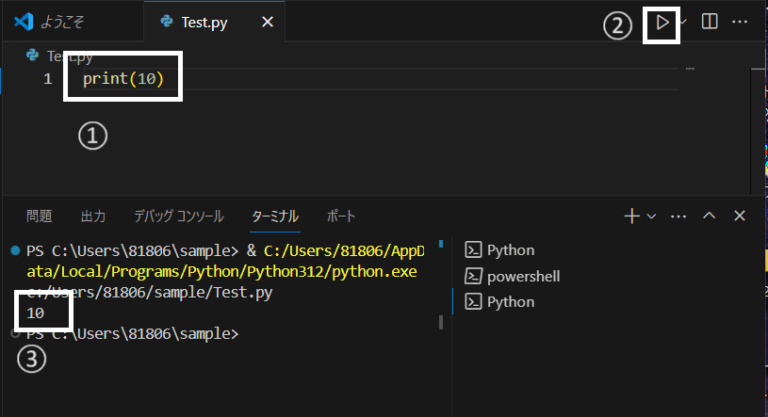Click the powershell terminal icon in list

tap(474, 276)
